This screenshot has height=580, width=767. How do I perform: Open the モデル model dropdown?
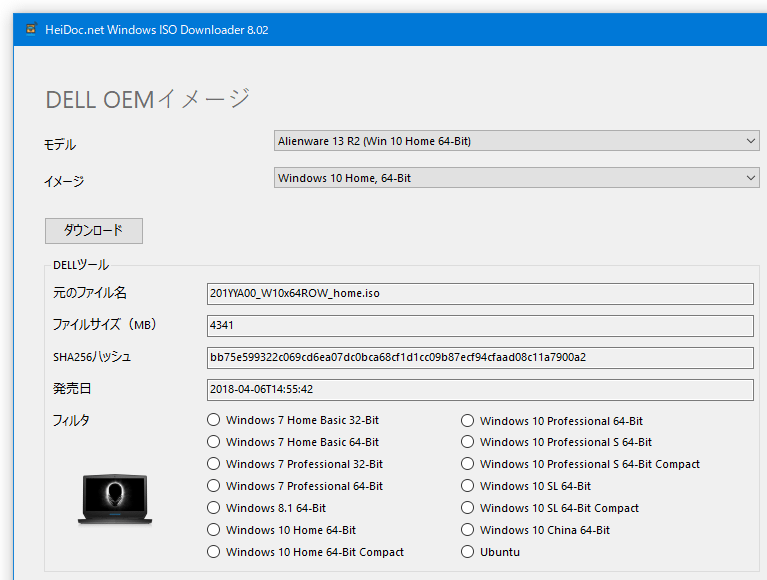[517, 141]
